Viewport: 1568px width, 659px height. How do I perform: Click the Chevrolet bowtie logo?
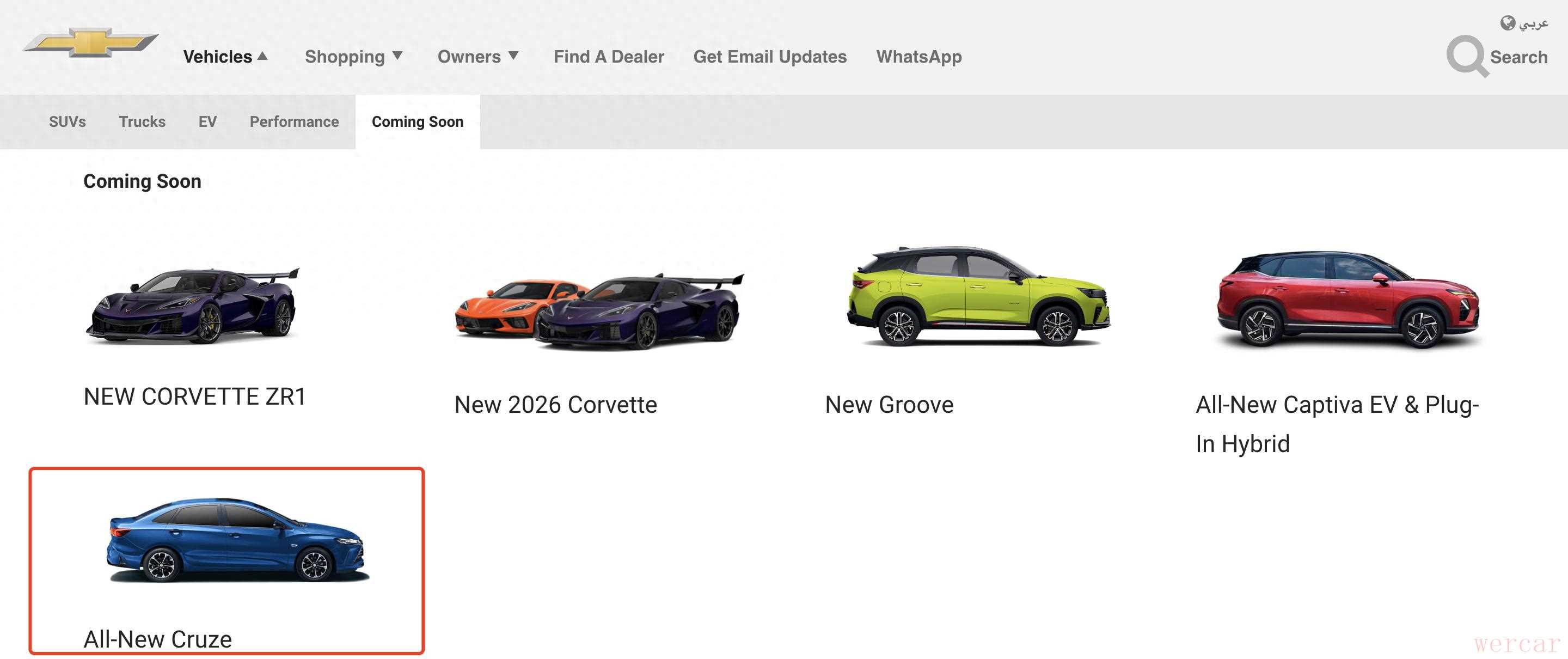pyautogui.click(x=90, y=42)
